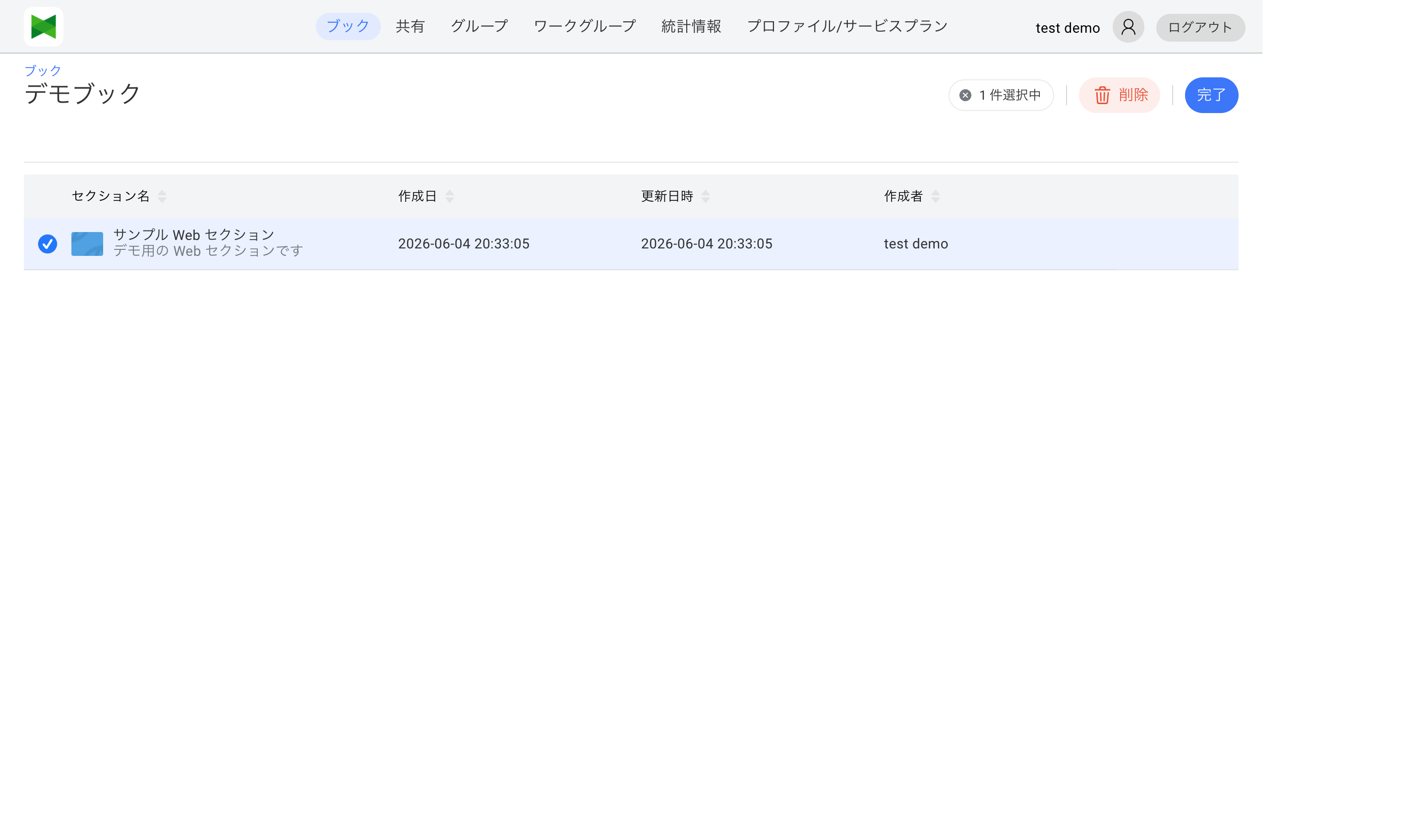The image size is (1427, 840).
Task: Open the ワークグループ tab
Action: pos(585,27)
